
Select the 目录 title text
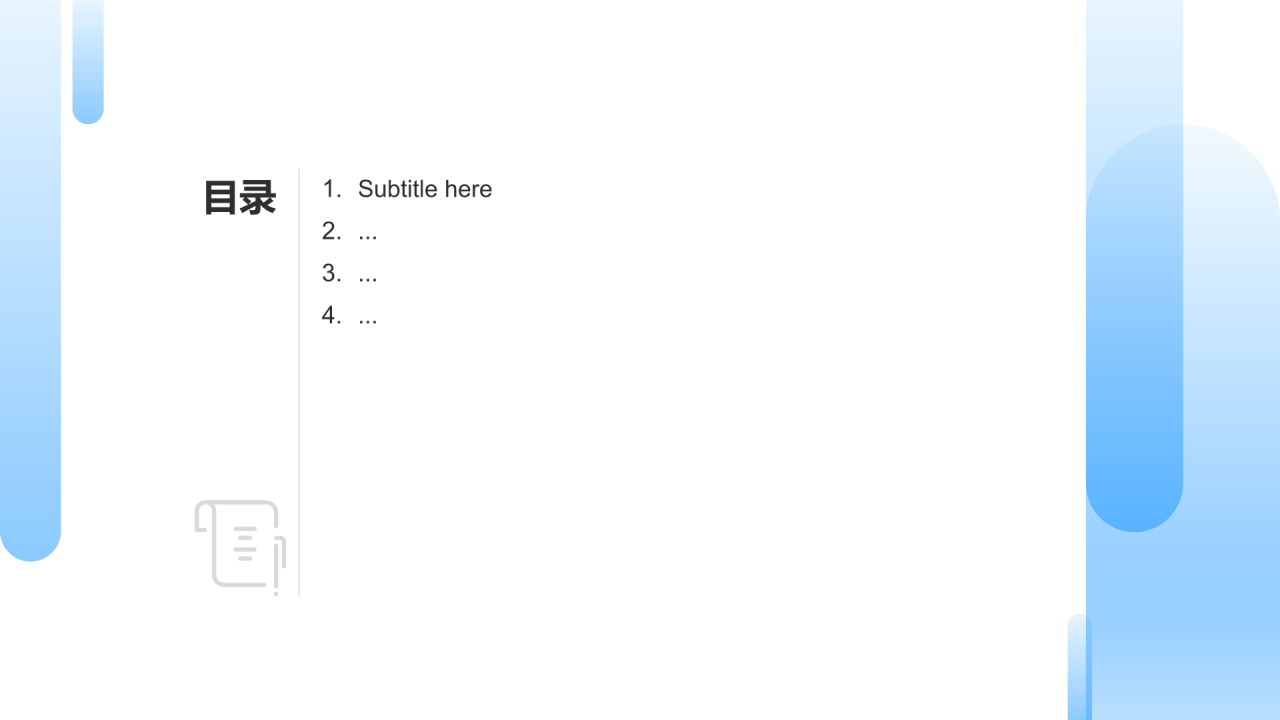pyautogui.click(x=240, y=198)
